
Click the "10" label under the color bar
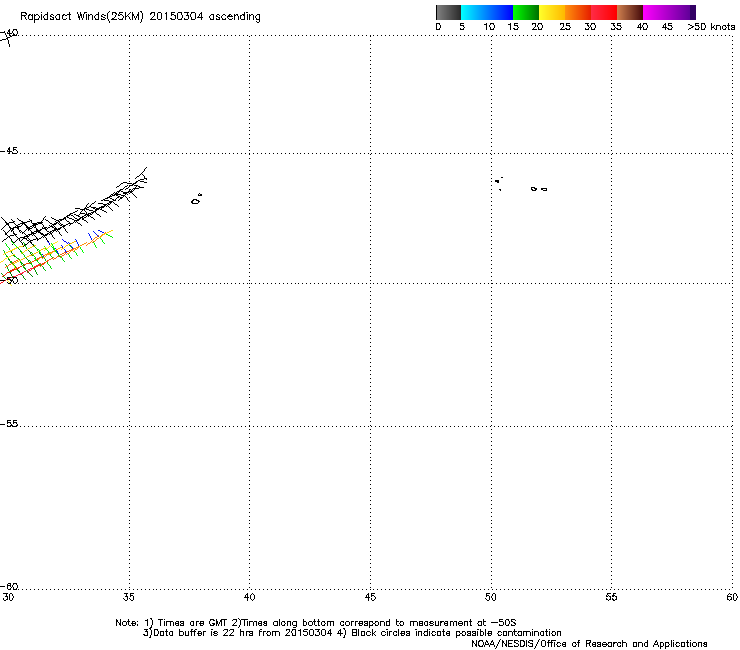[489, 27]
